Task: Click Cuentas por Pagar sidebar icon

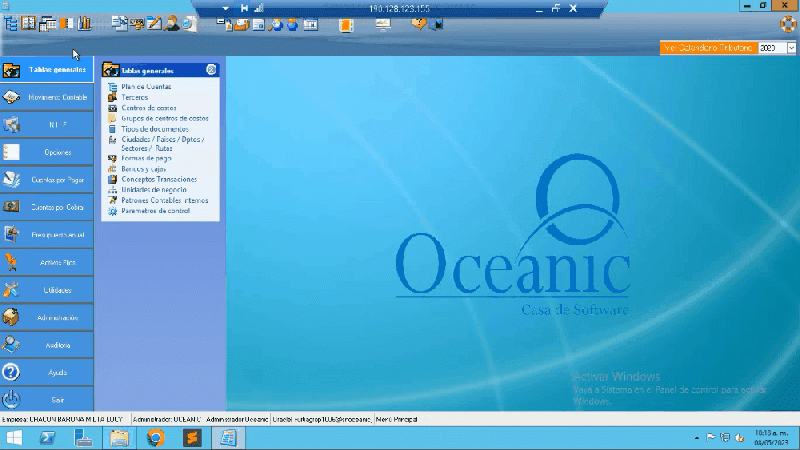Action: click(12, 180)
